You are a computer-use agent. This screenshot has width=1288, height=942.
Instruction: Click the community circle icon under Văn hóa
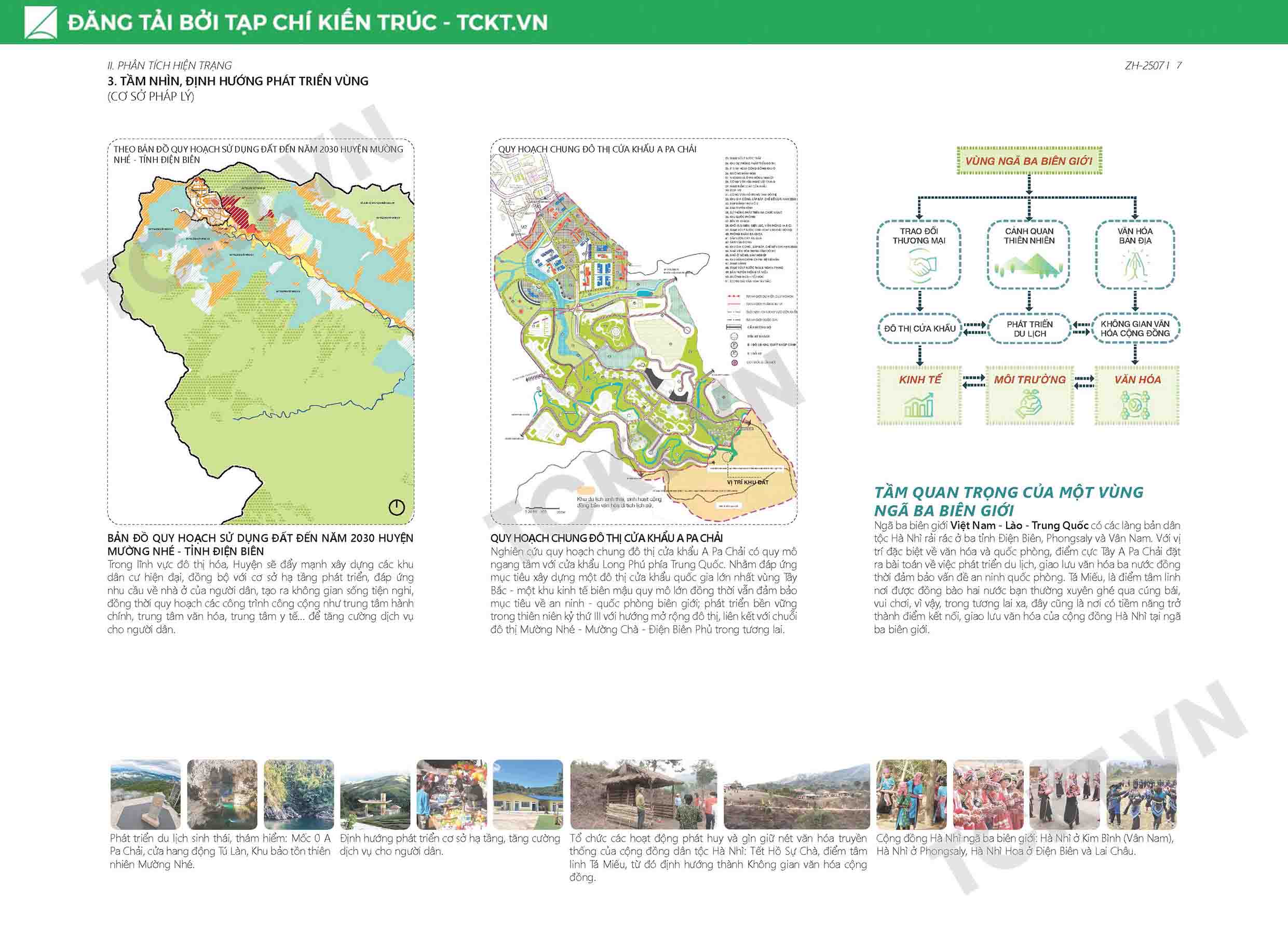pyautogui.click(x=1135, y=406)
